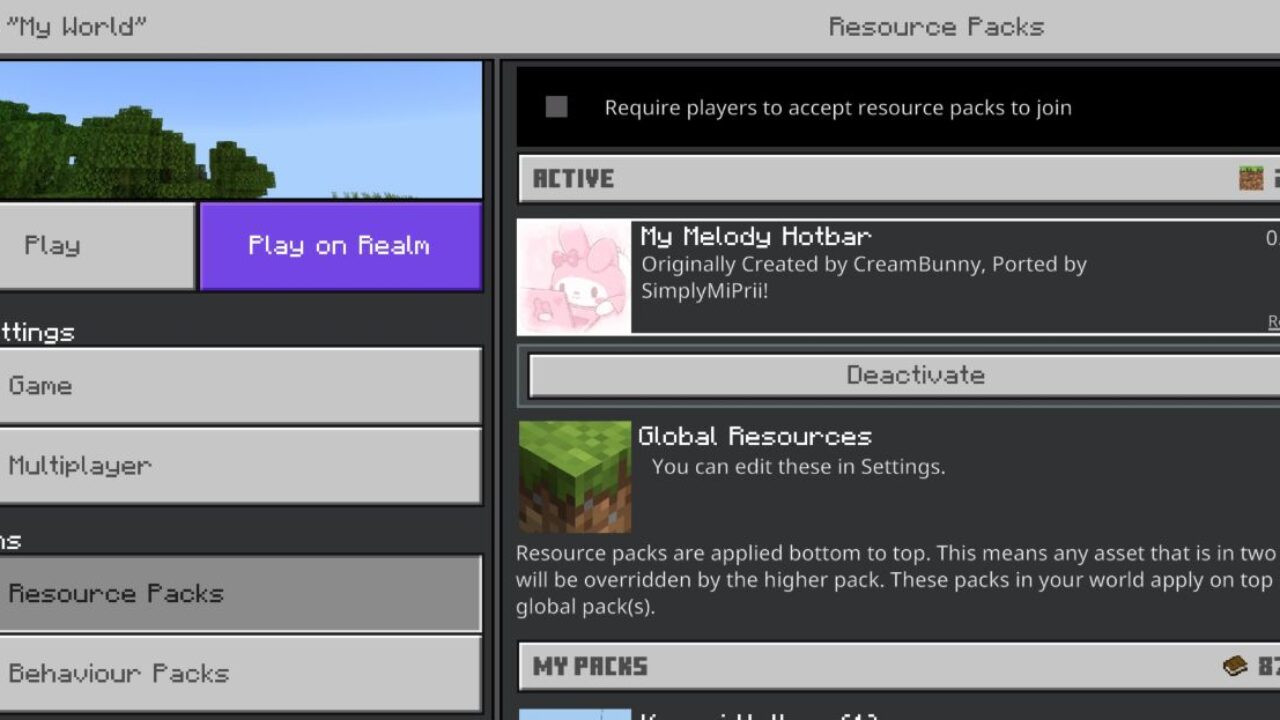Click the Global Resources grass block icon

[x=575, y=477]
